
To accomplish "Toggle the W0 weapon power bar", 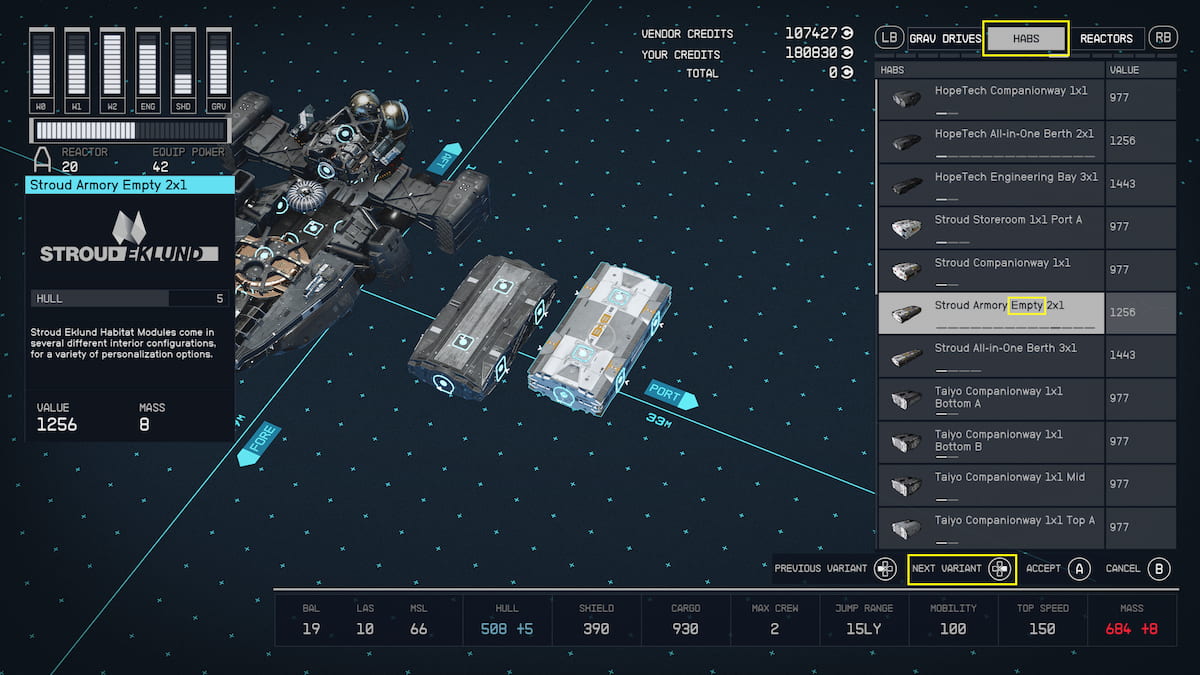I will coord(41,65).
